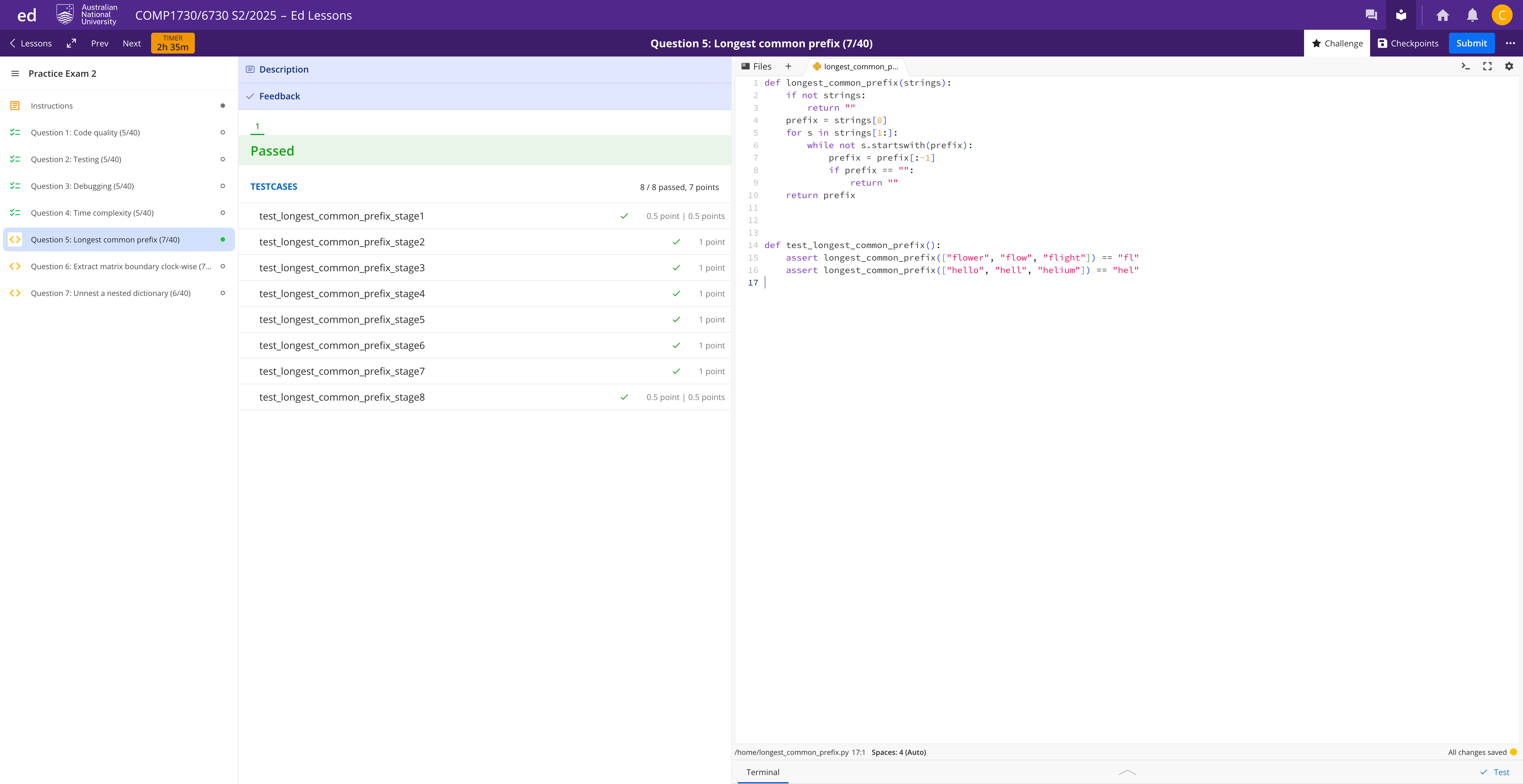This screenshot has width=1523, height=784.
Task: Select the longest_common_p... file tab
Action: click(855, 66)
